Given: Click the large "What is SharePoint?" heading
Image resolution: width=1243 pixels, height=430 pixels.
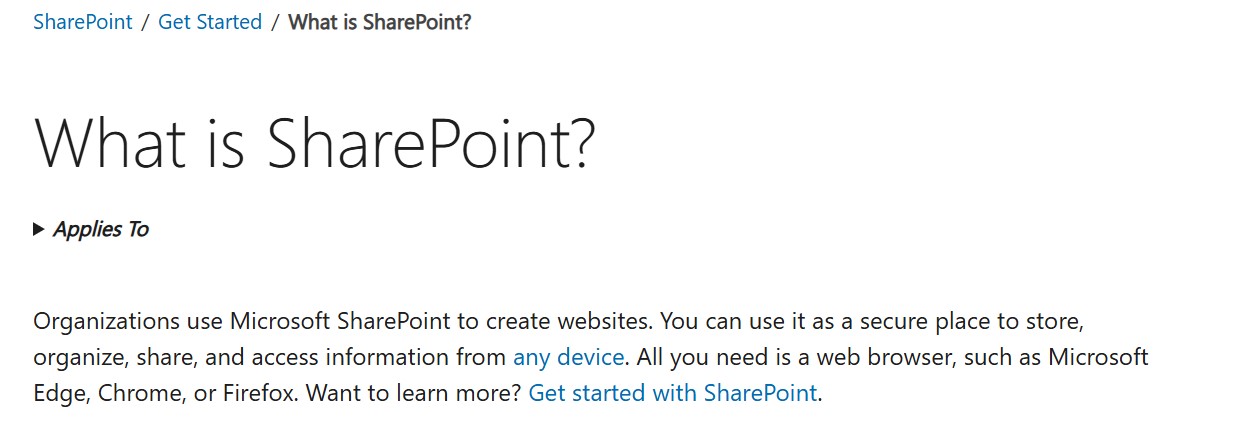Looking at the screenshot, I should pos(315,143).
